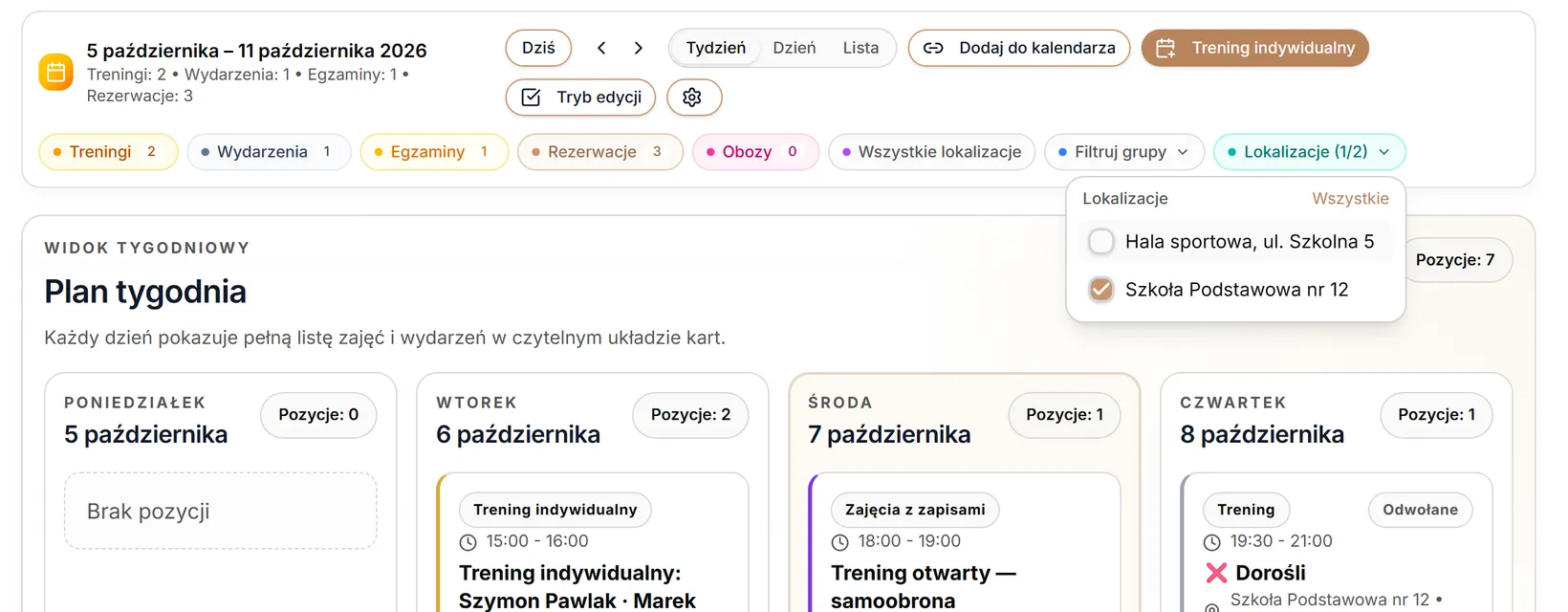The image size is (1568, 612).
Task: Click Wszystkie link in Lokalizacje panel
Action: click(1350, 199)
